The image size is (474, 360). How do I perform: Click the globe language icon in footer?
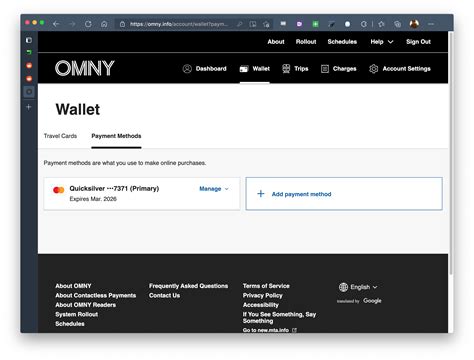pyautogui.click(x=343, y=287)
